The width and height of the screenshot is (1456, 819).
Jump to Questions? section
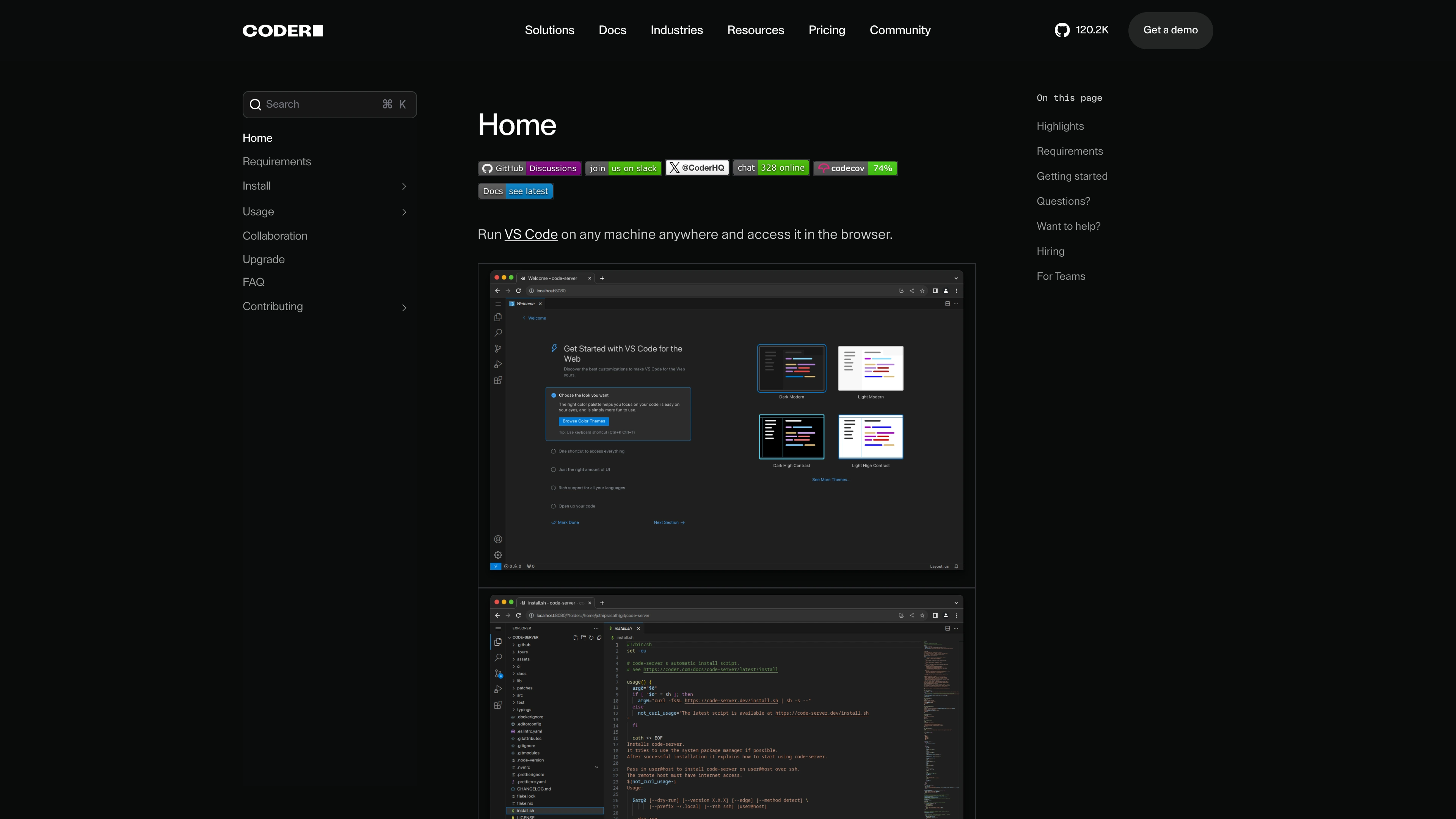(1063, 201)
